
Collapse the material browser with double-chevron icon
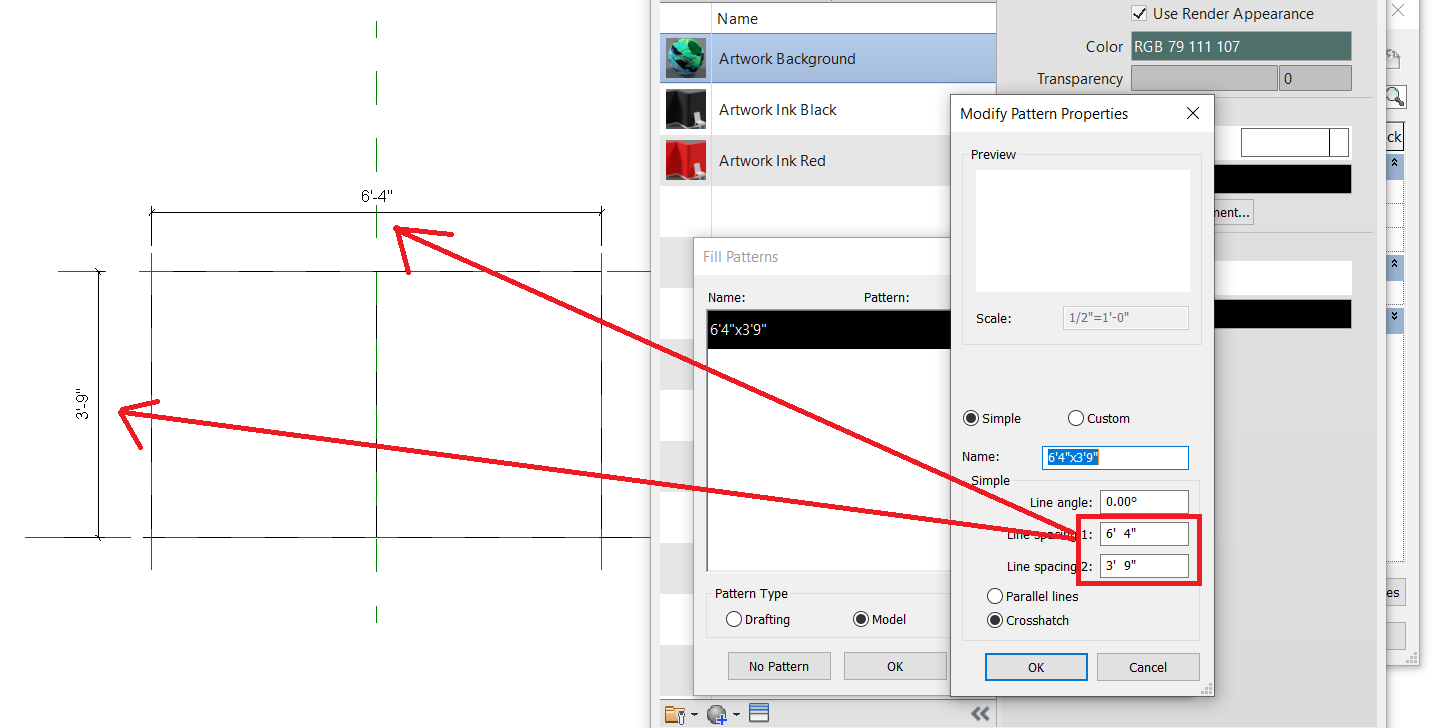click(980, 713)
